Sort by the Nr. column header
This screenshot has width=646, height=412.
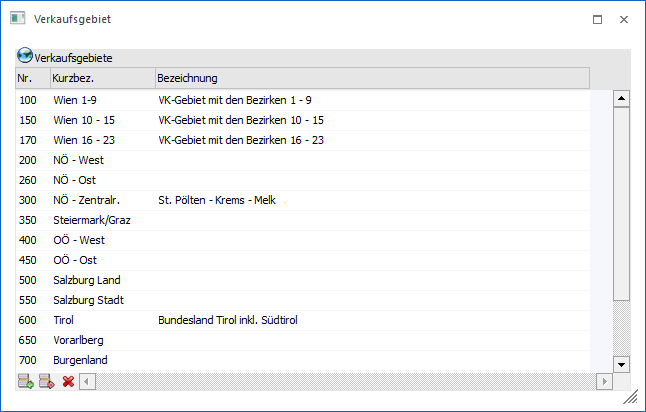(33, 78)
